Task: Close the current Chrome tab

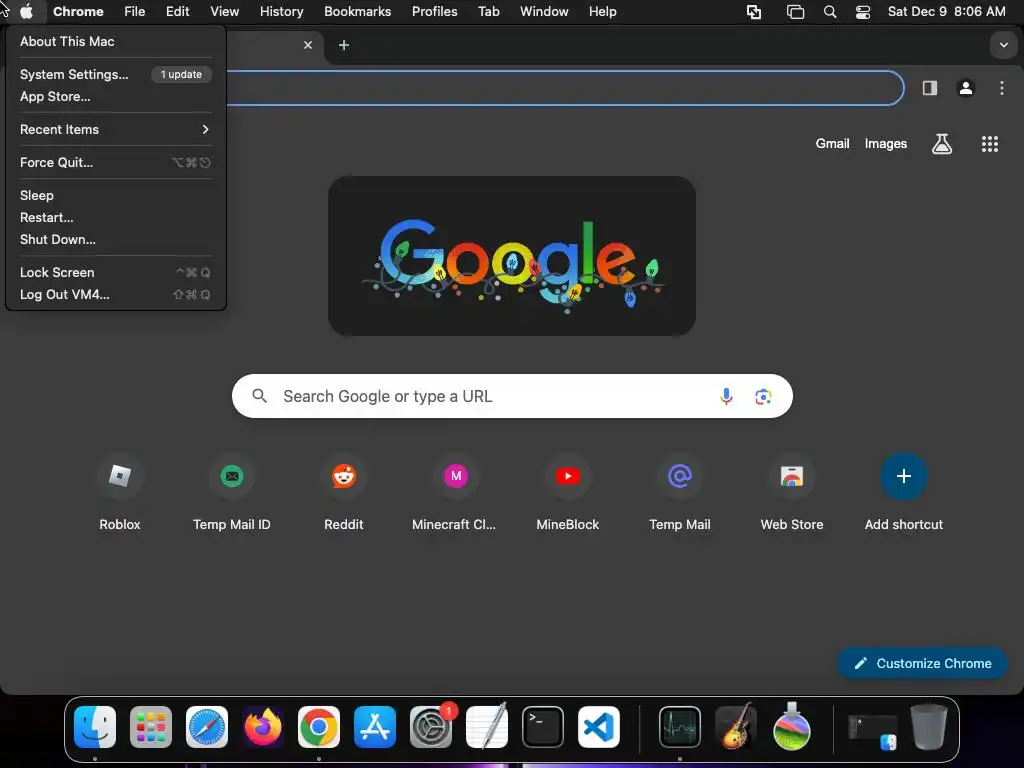Action: tap(308, 45)
